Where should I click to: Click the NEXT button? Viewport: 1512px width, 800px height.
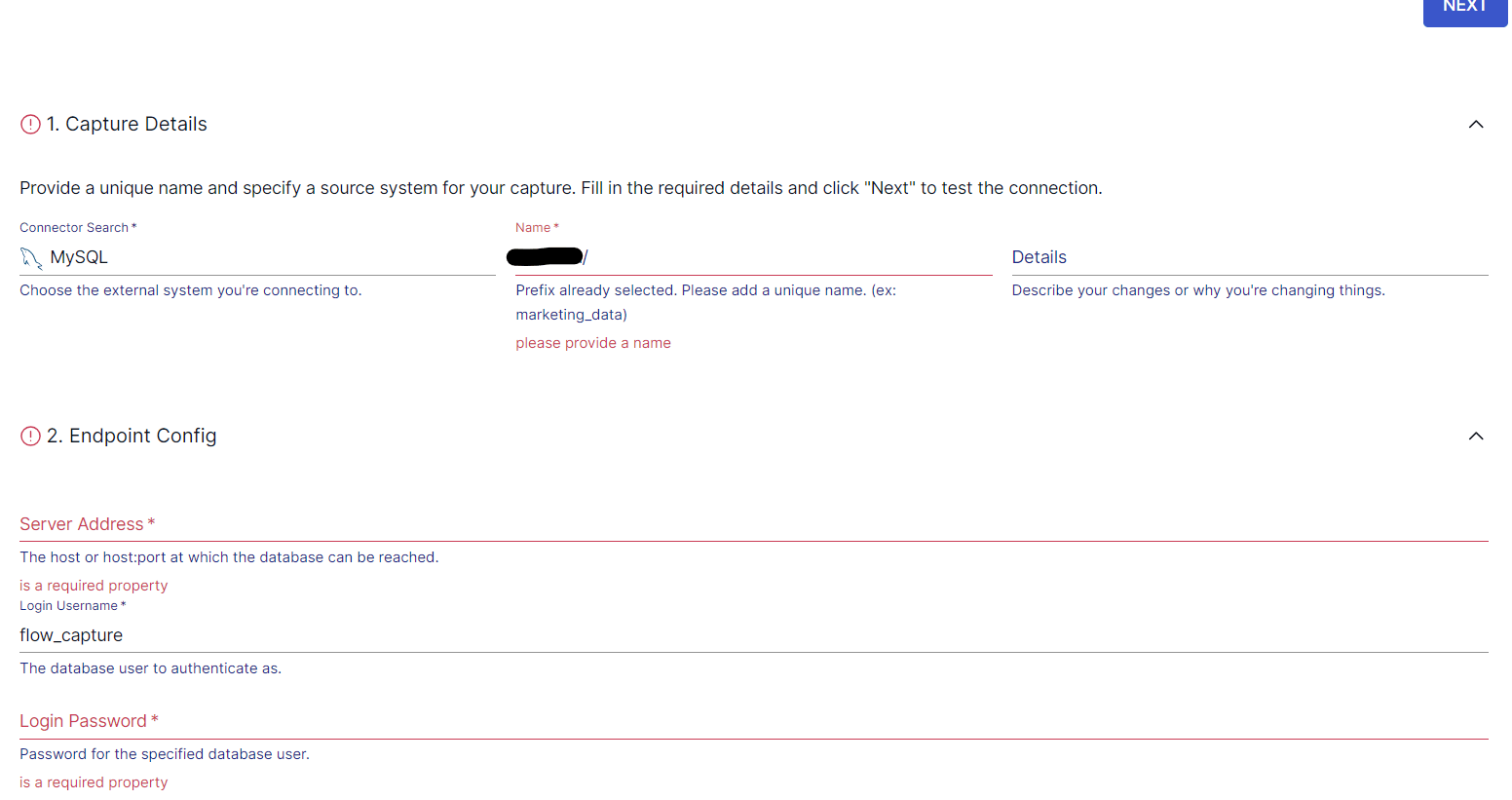(x=1465, y=8)
